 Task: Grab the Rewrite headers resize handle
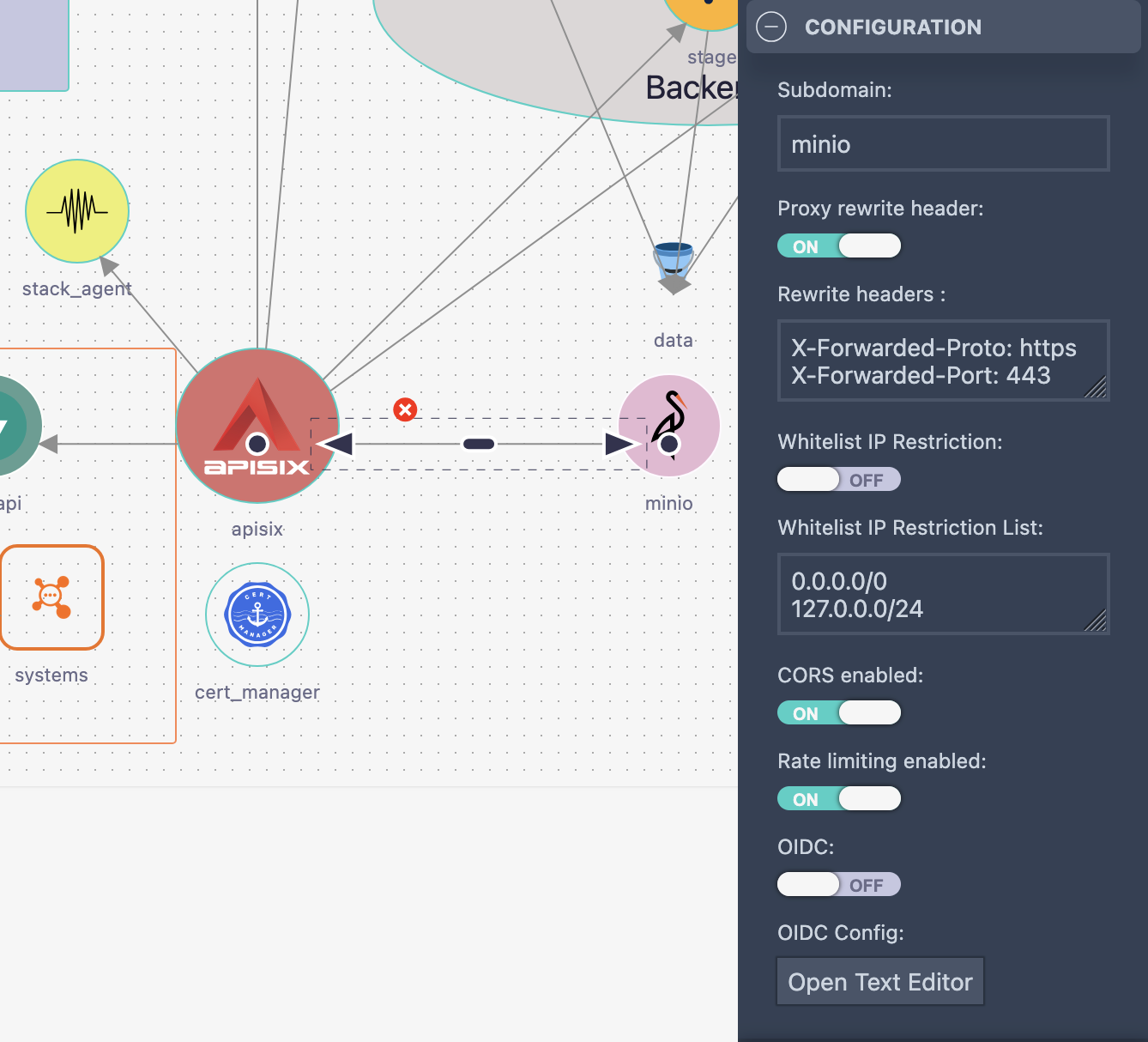1097,388
